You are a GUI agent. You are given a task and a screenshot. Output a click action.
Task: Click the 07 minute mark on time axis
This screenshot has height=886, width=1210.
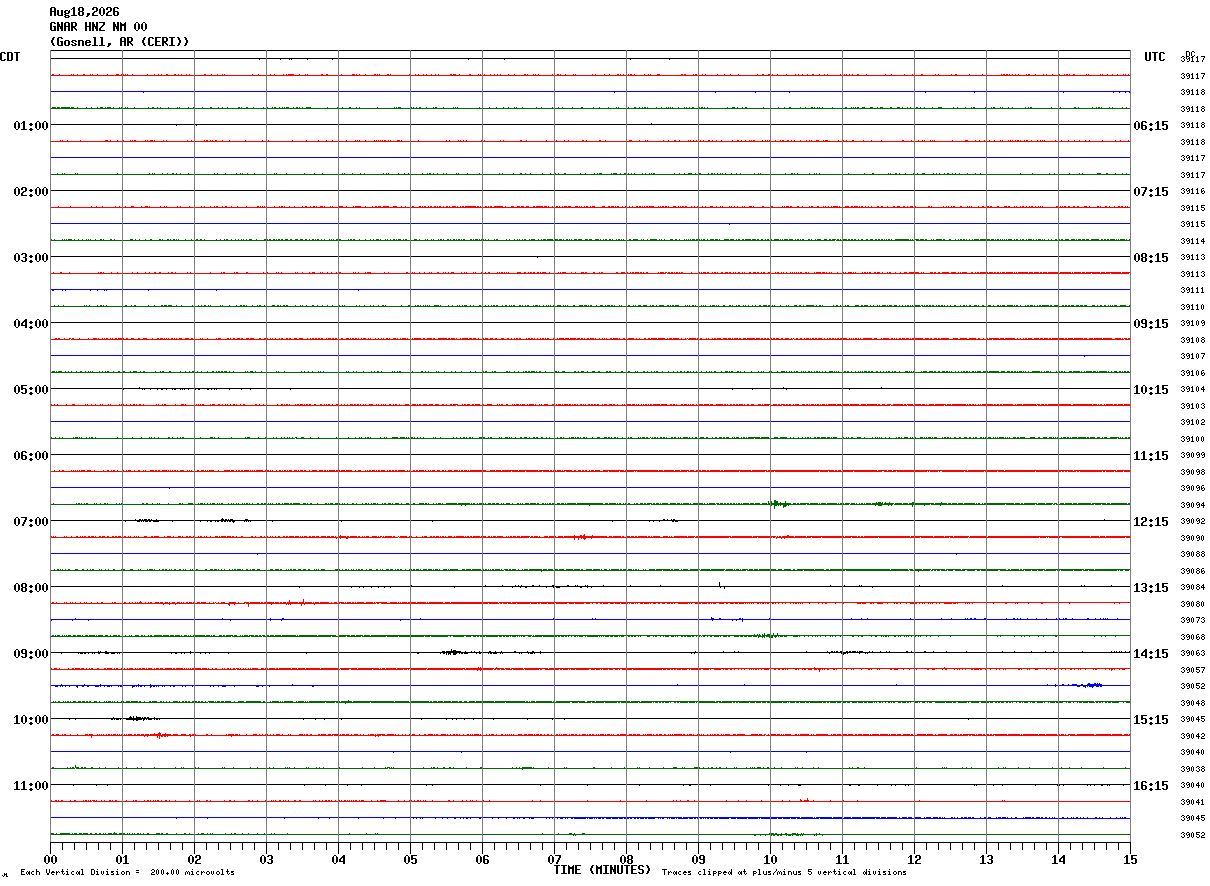point(554,859)
